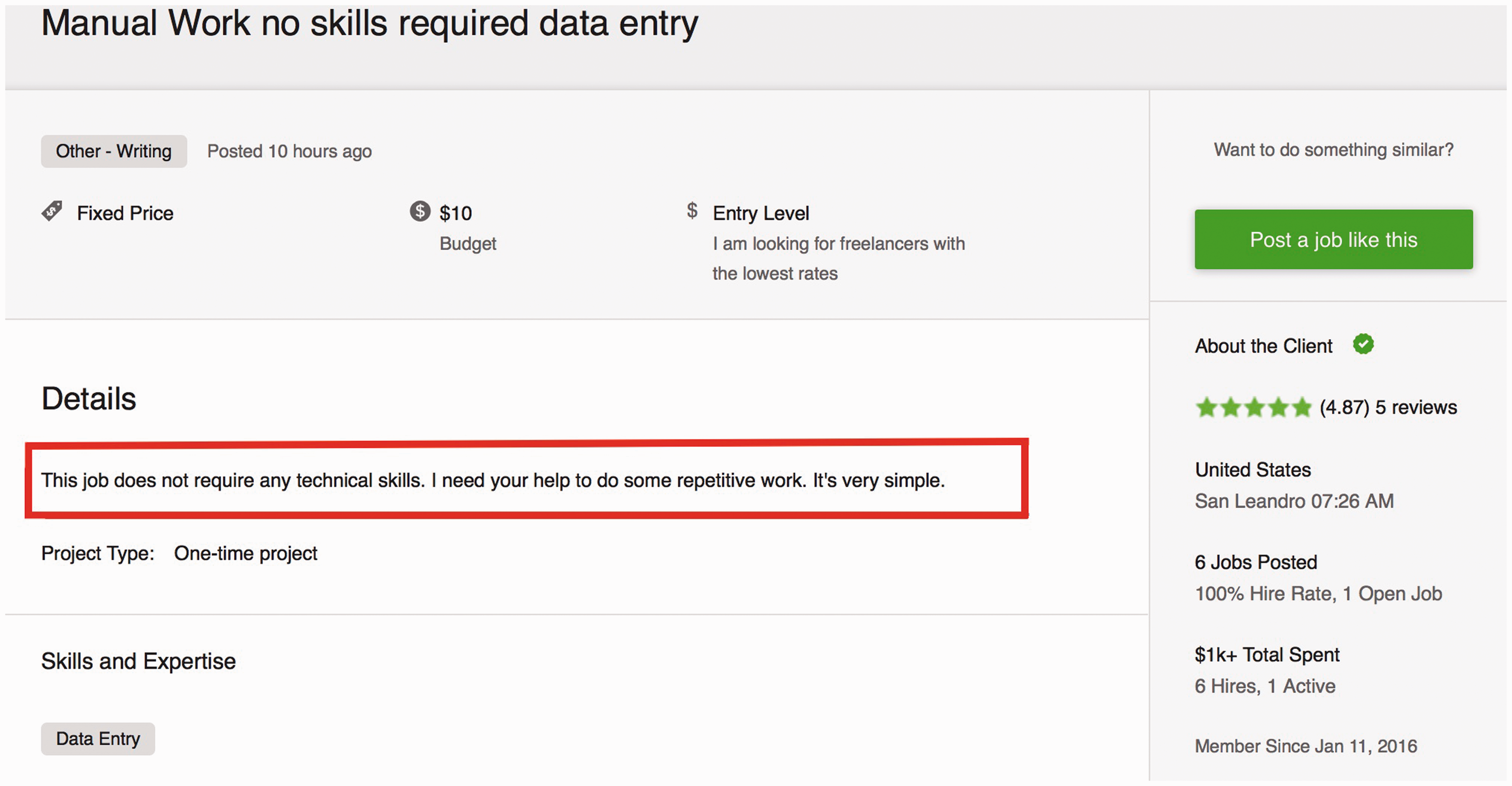The height and width of the screenshot is (786, 1512).
Task: Click the first green rating star
Action: point(1207,407)
